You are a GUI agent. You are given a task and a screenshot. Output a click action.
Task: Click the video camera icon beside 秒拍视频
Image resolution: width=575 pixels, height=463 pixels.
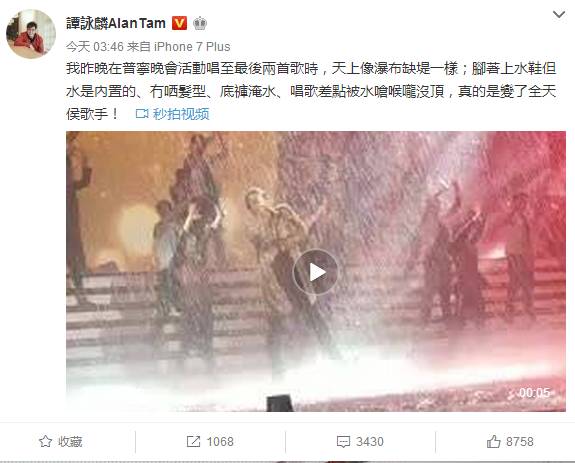click(x=142, y=114)
